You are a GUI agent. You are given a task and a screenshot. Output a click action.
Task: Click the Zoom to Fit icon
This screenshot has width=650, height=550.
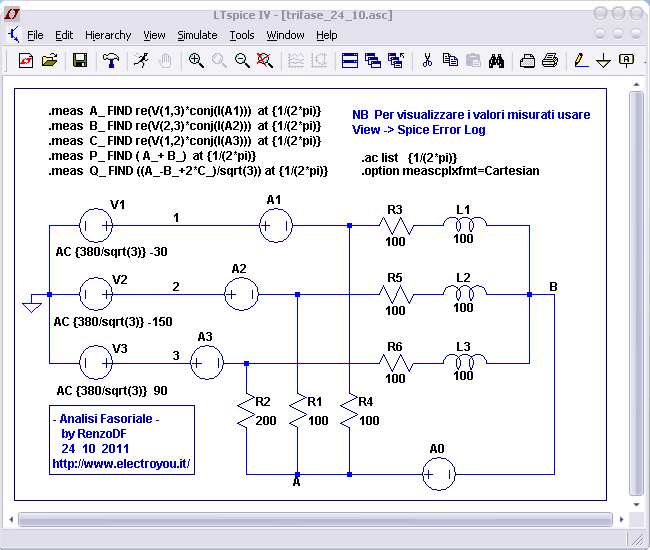tap(264, 60)
